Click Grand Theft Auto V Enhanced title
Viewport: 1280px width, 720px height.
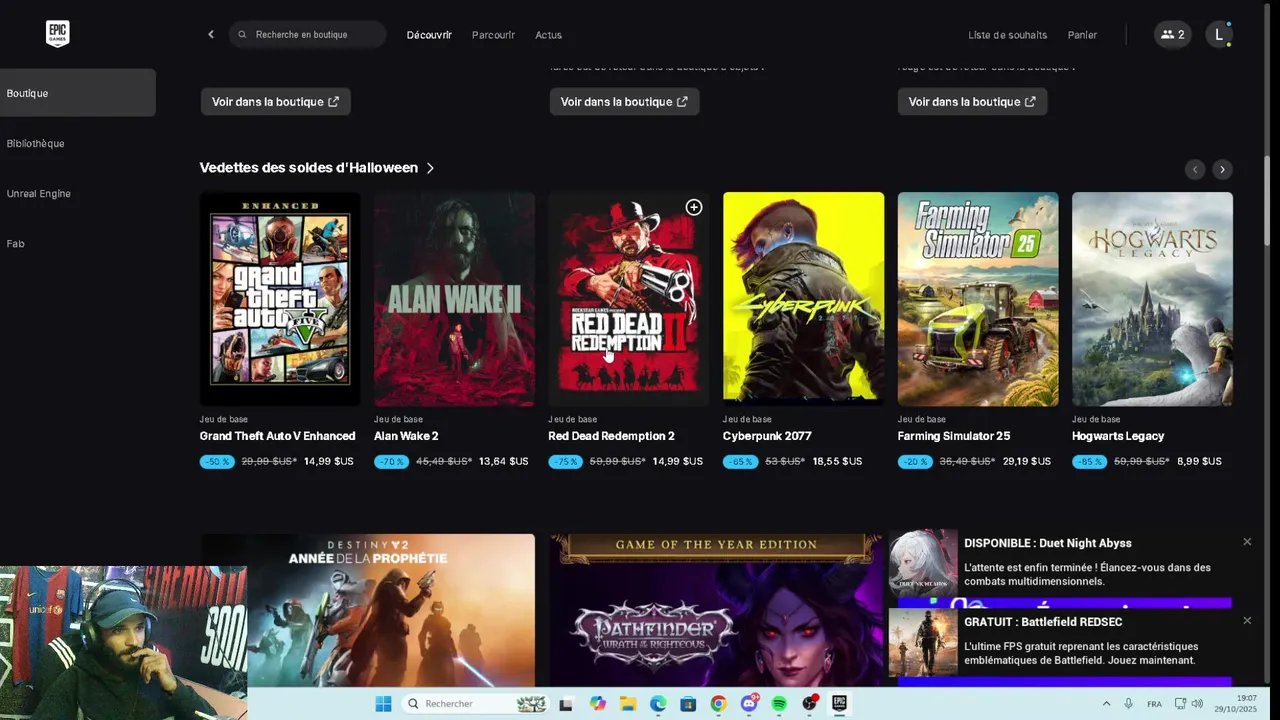pos(277,436)
